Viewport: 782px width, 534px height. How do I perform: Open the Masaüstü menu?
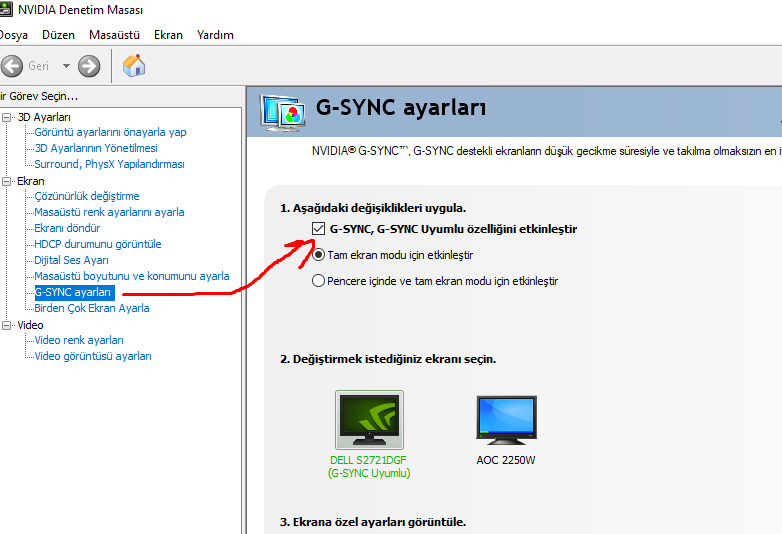pyautogui.click(x=114, y=35)
